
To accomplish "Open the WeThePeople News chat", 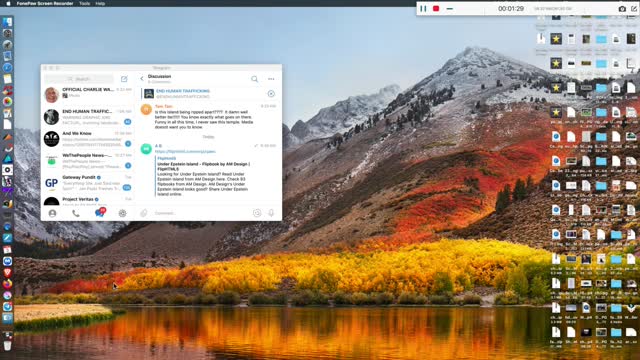I will (88, 161).
